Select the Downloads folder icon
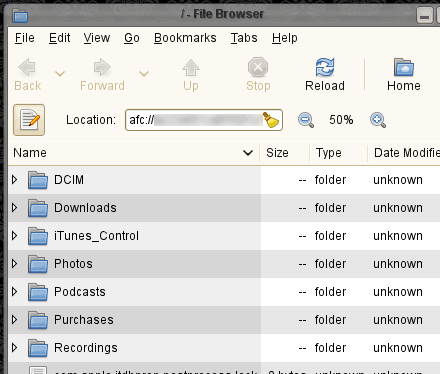Viewport: 440px width, 374px height. [x=38, y=208]
